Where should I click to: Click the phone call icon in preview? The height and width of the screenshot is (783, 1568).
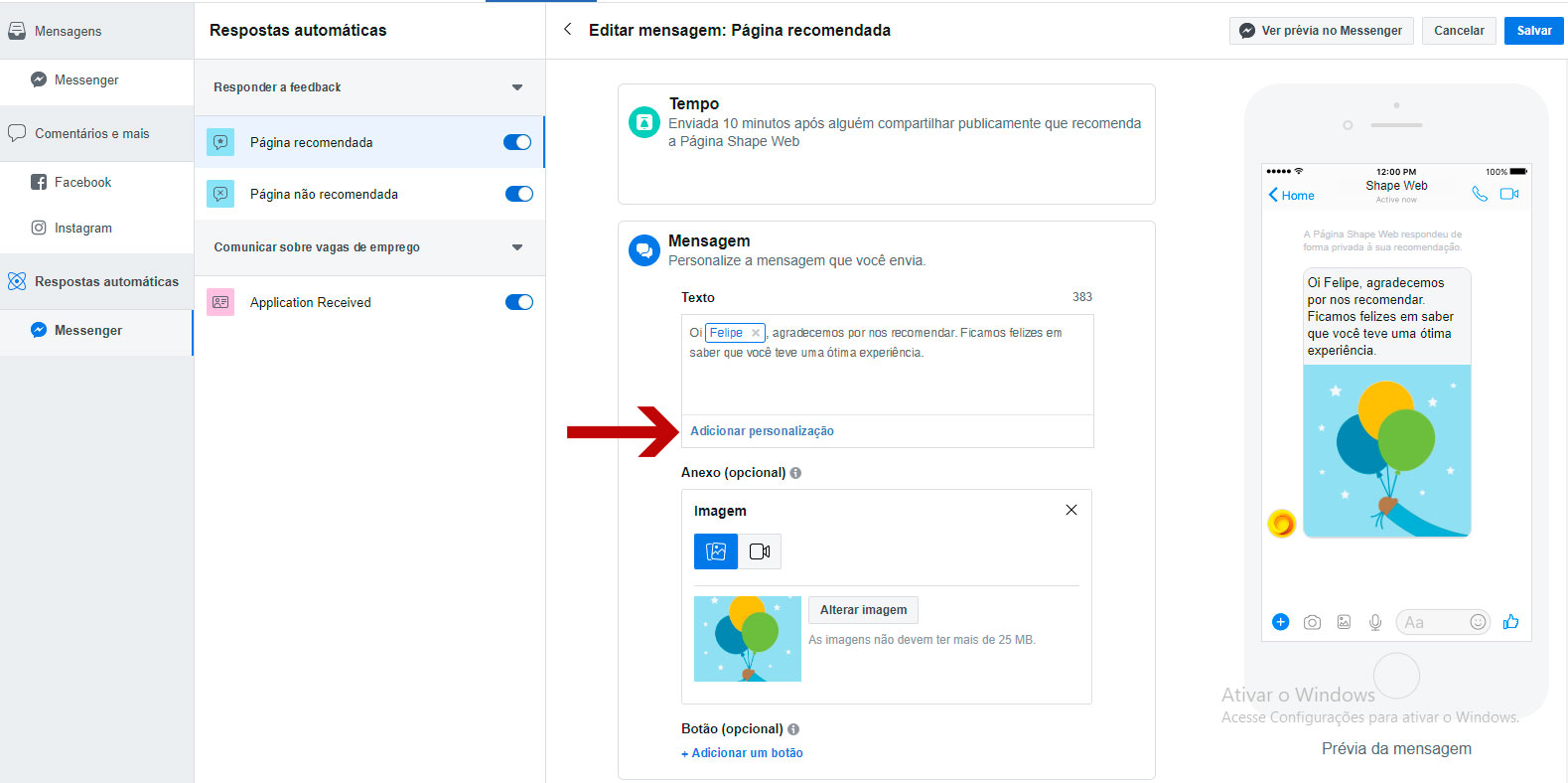(x=1479, y=194)
